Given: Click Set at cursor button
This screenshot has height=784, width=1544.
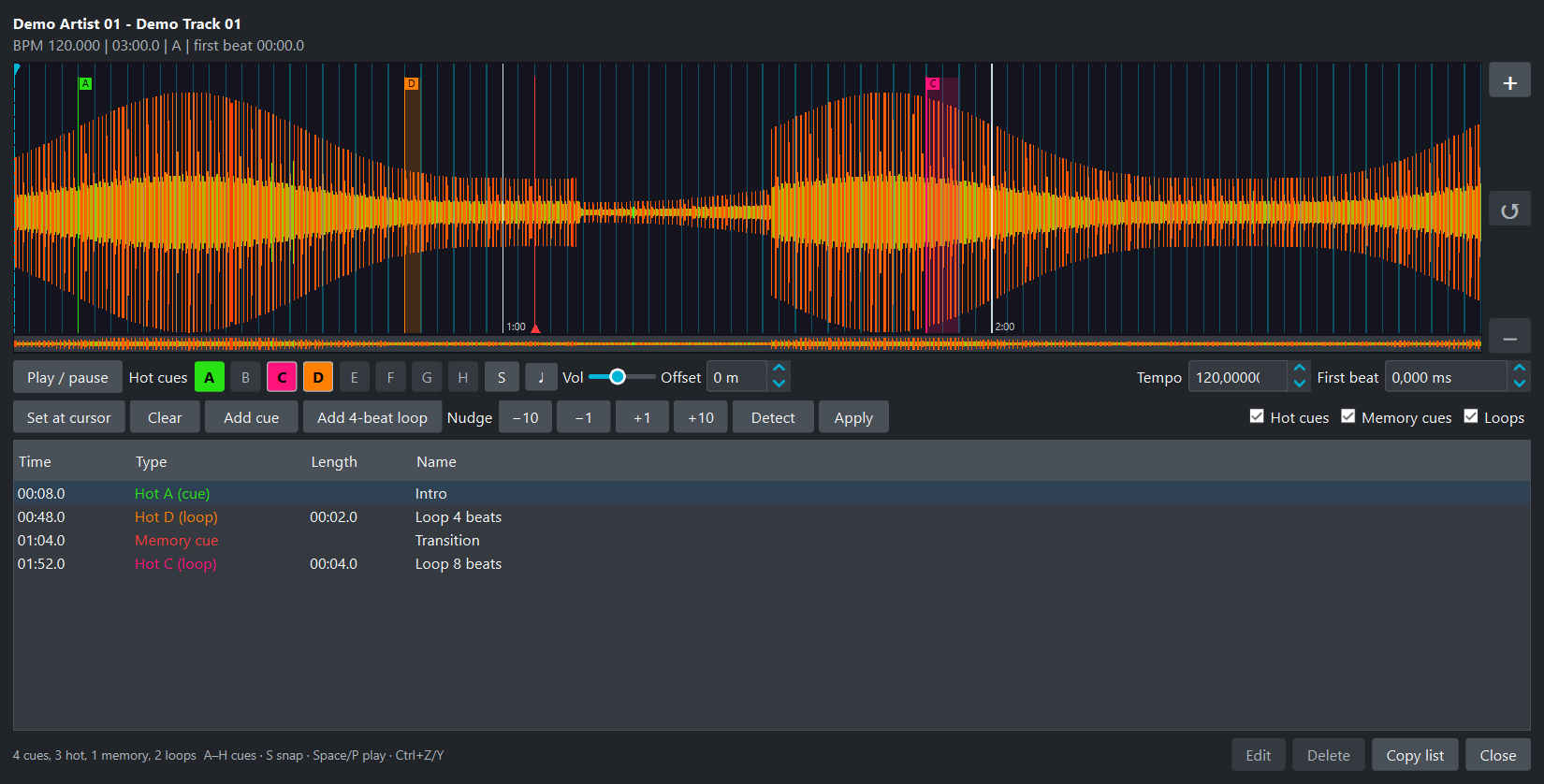Looking at the screenshot, I should [x=69, y=417].
